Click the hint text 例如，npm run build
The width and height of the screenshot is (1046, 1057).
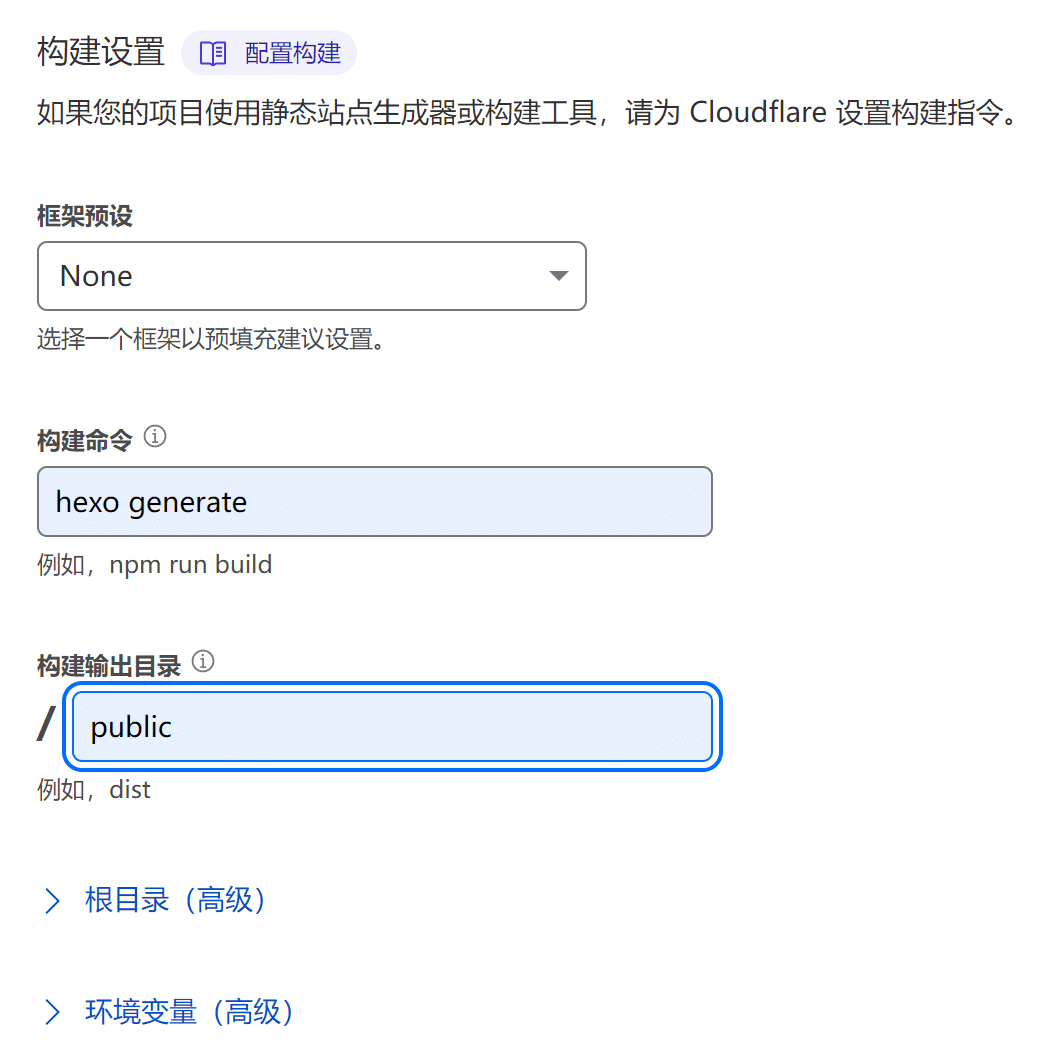point(154,565)
